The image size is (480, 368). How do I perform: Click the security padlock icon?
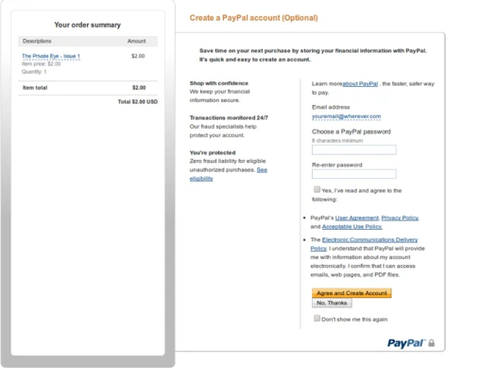431,343
